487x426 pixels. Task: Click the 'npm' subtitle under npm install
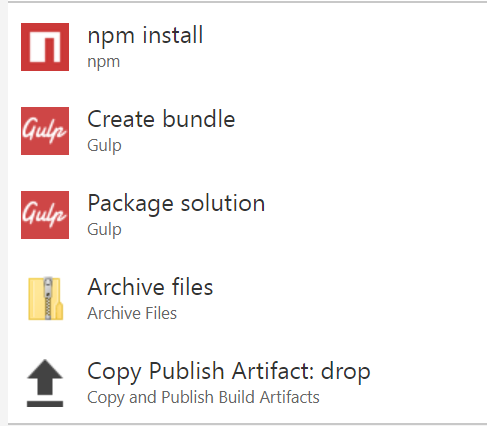[x=104, y=62]
